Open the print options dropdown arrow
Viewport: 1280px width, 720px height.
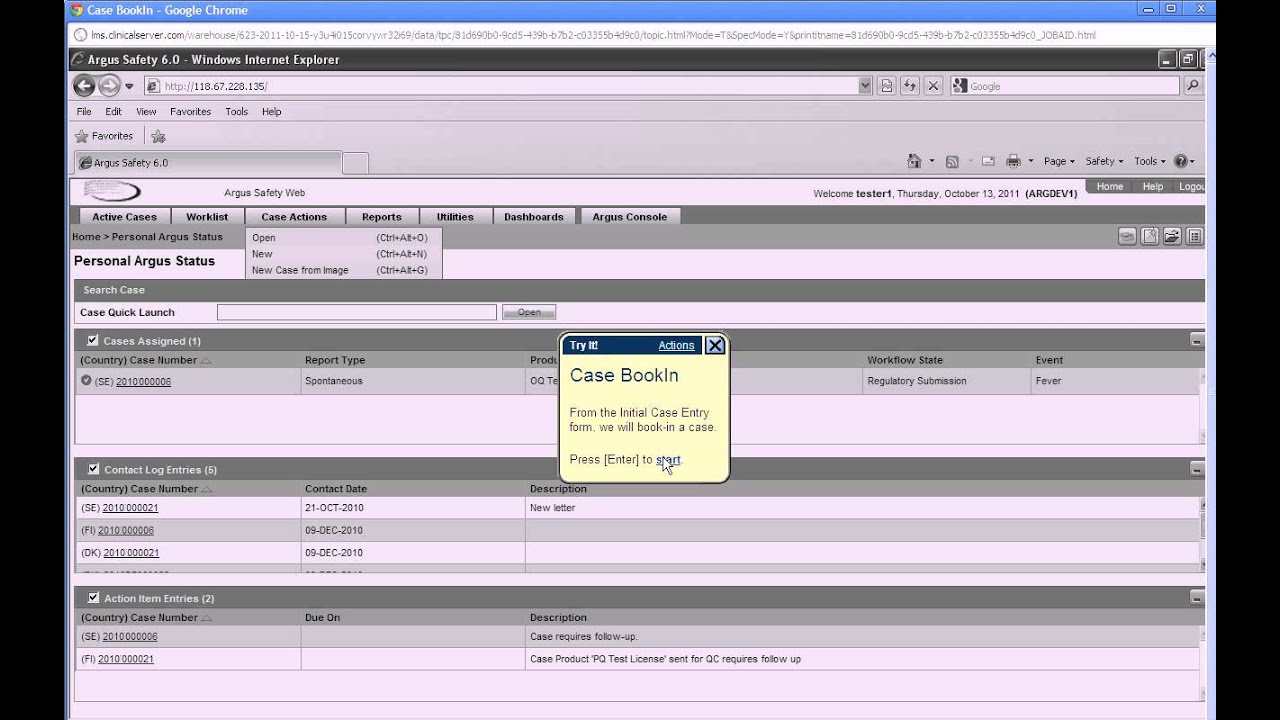pyautogui.click(x=1031, y=162)
